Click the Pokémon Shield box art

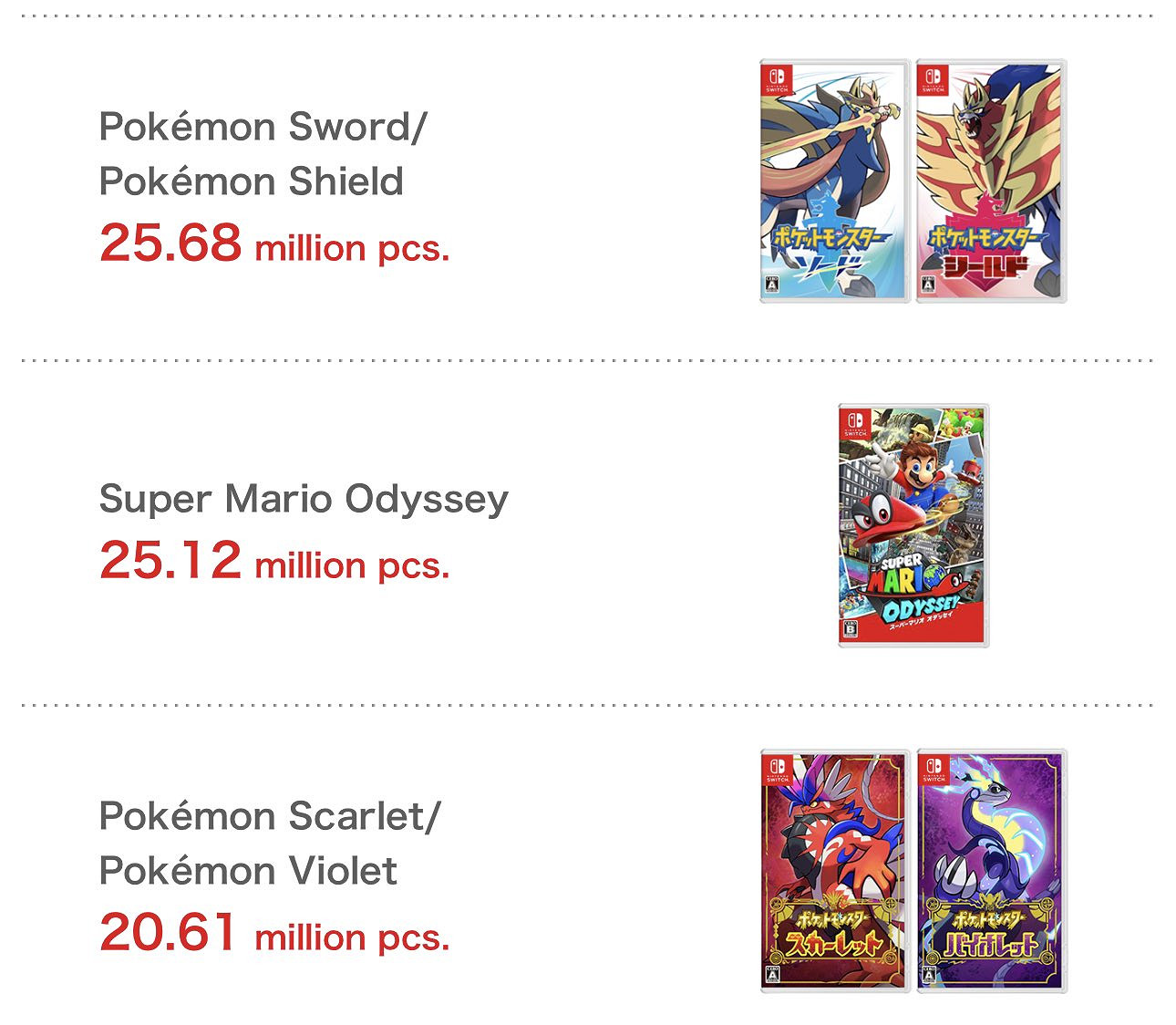click(991, 181)
